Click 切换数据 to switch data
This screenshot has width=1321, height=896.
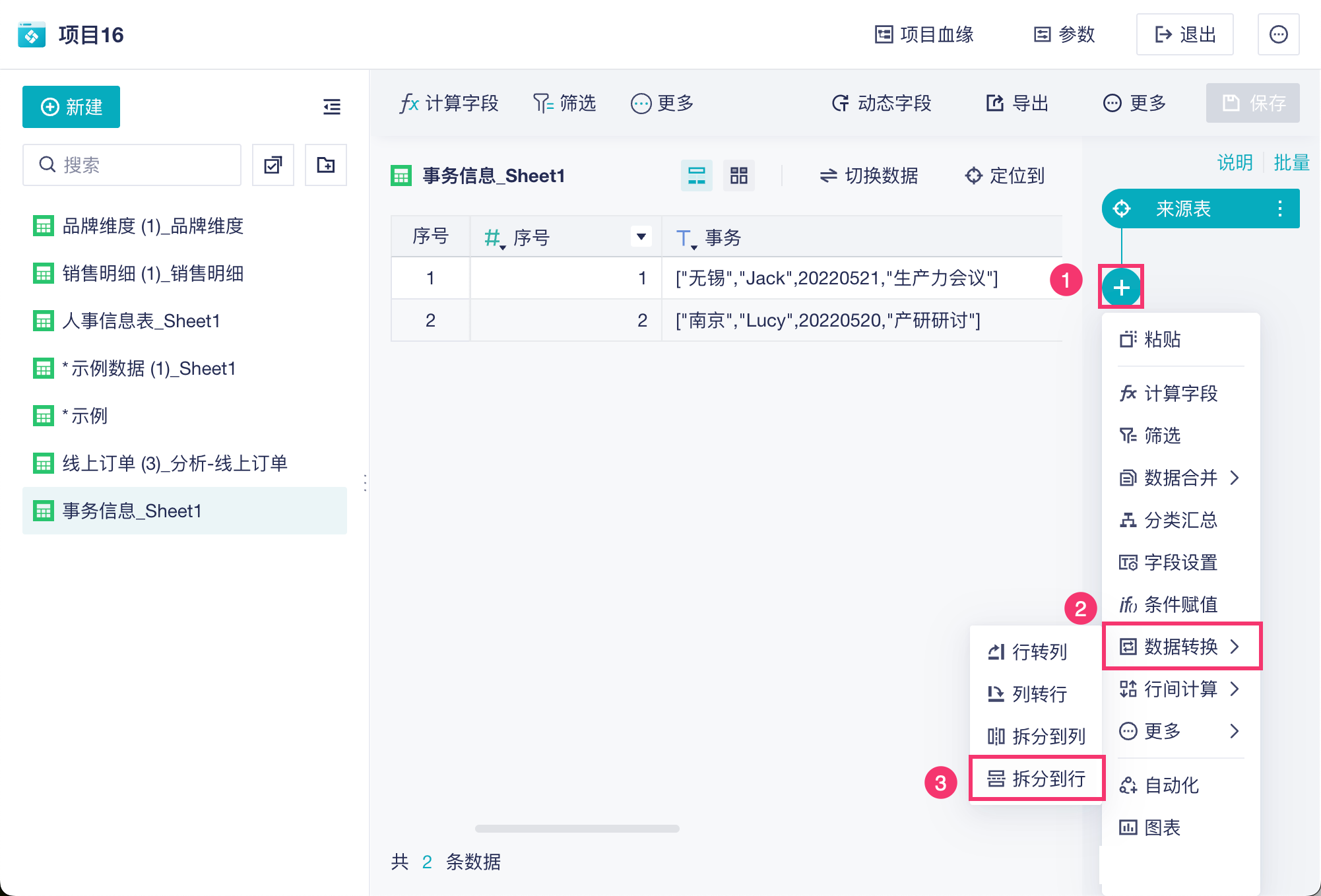pyautogui.click(x=868, y=176)
